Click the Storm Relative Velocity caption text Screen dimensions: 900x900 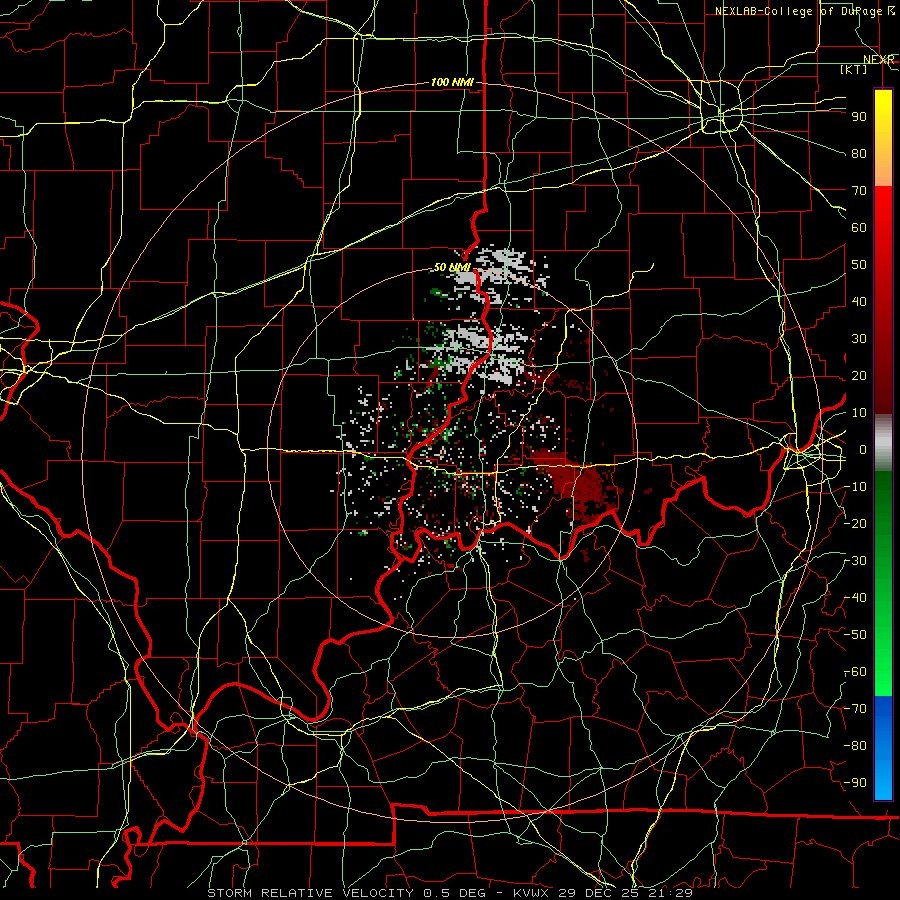(x=449, y=893)
